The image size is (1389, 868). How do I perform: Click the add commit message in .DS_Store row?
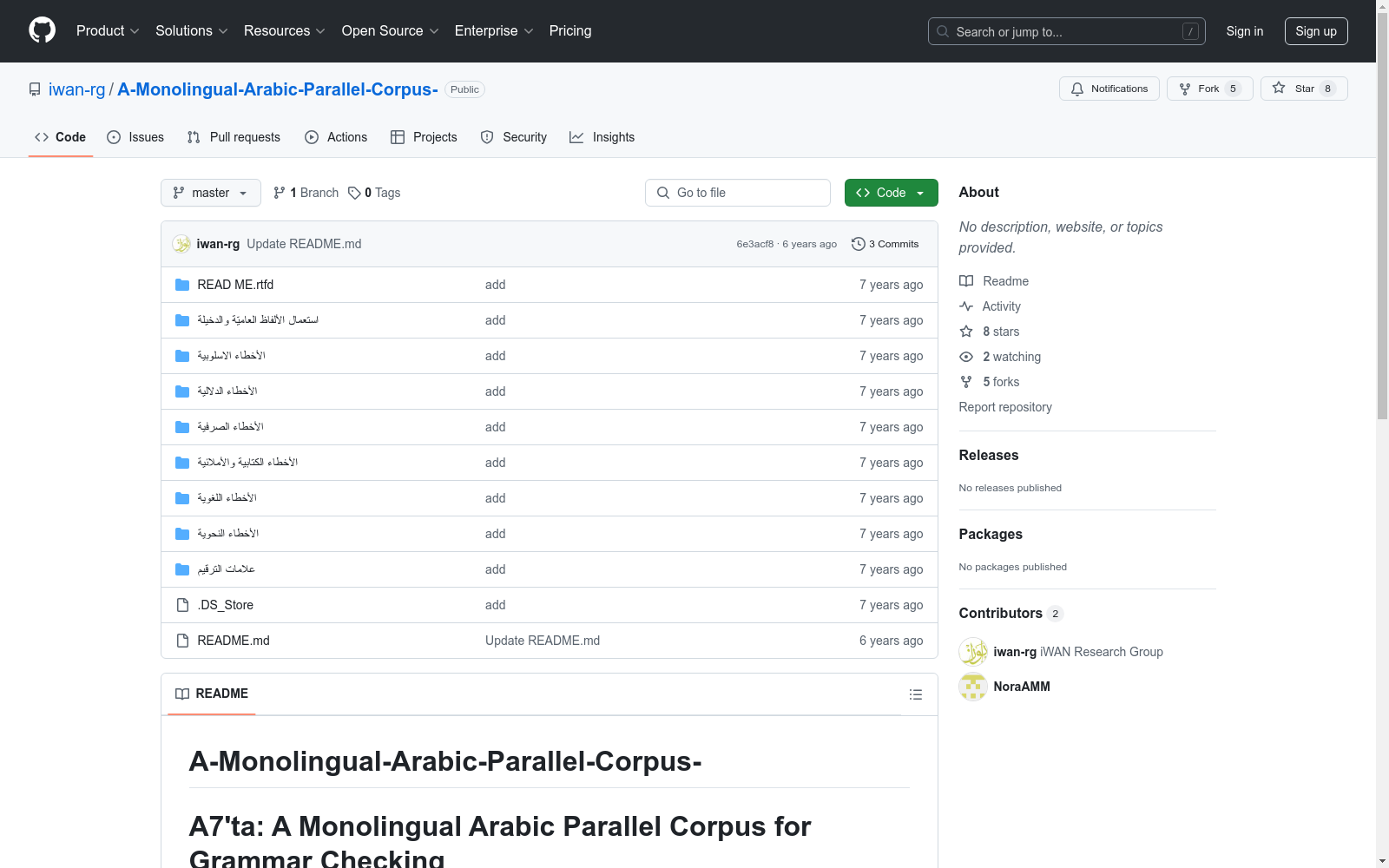coord(495,605)
